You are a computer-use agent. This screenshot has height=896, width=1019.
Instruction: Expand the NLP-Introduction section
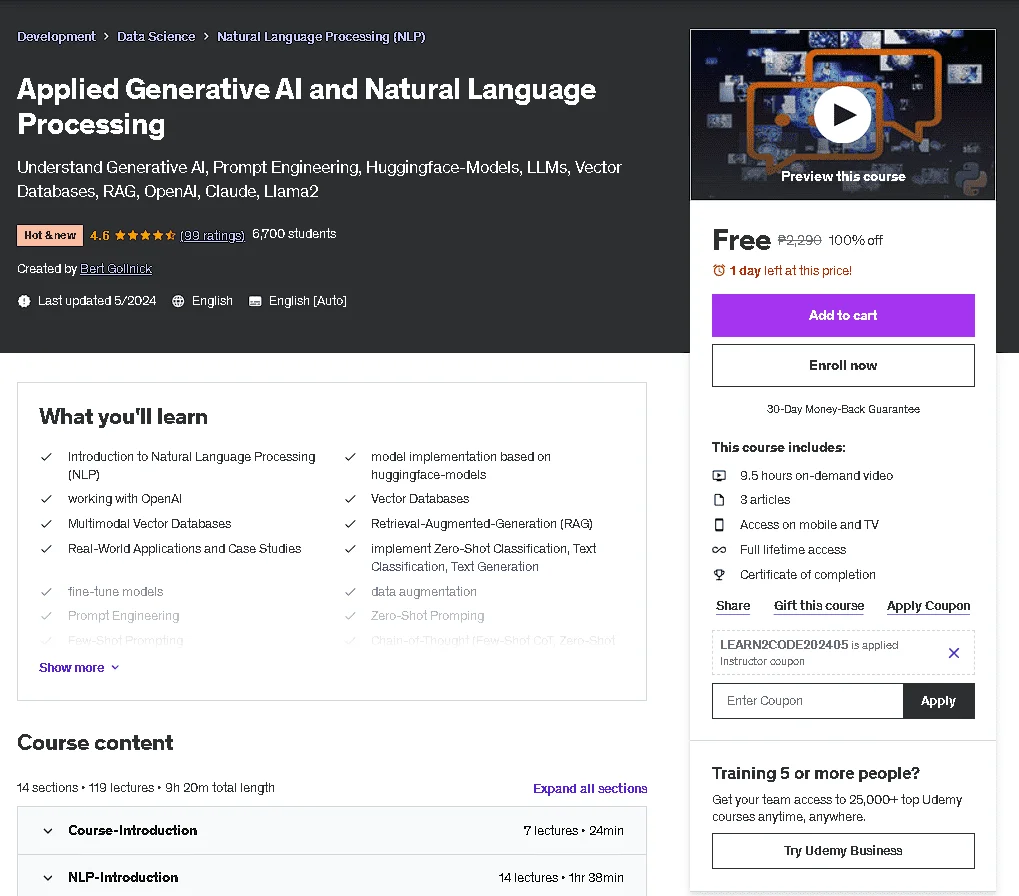tap(331, 877)
